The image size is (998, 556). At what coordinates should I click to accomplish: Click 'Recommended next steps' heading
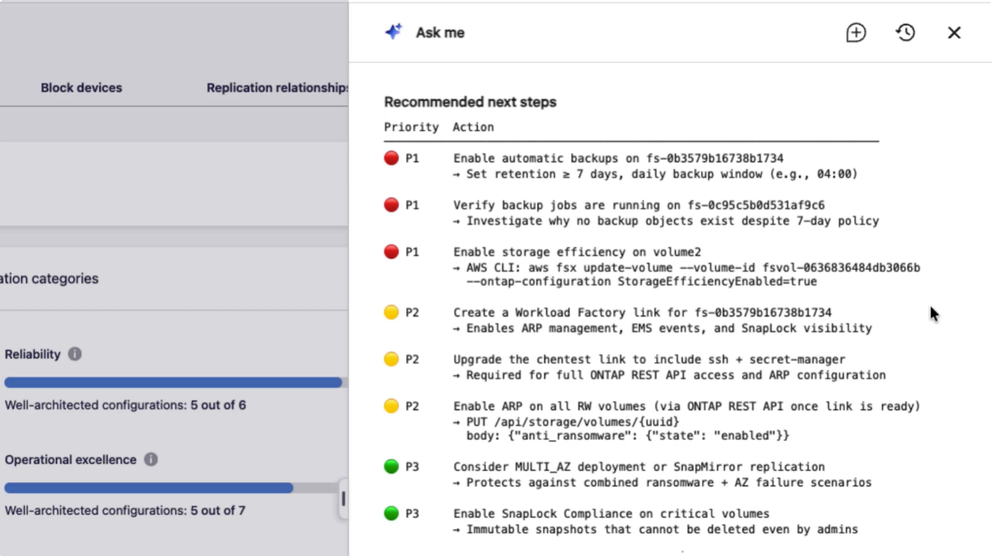click(470, 102)
